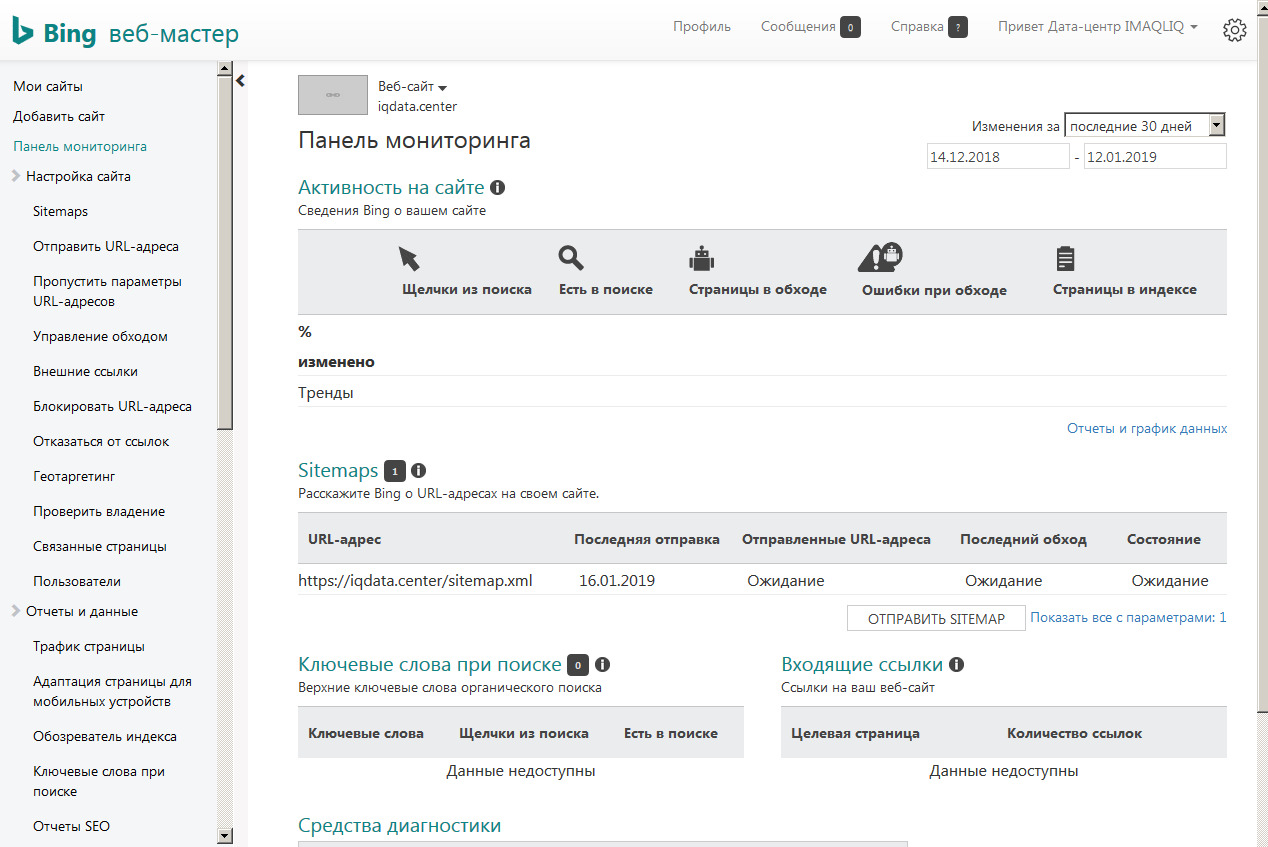Open Ключевые слова при поиске heading link
The image size is (1268, 847).
click(x=430, y=664)
